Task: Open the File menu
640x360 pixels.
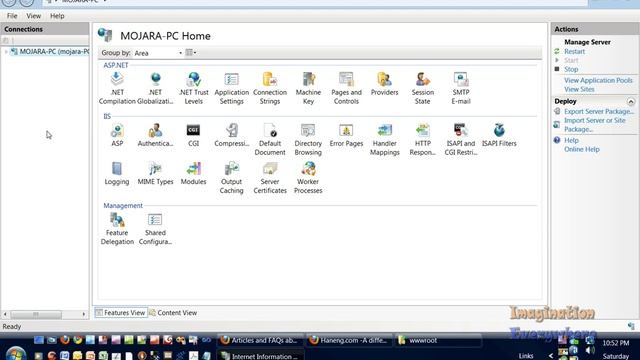Action: click(x=12, y=16)
